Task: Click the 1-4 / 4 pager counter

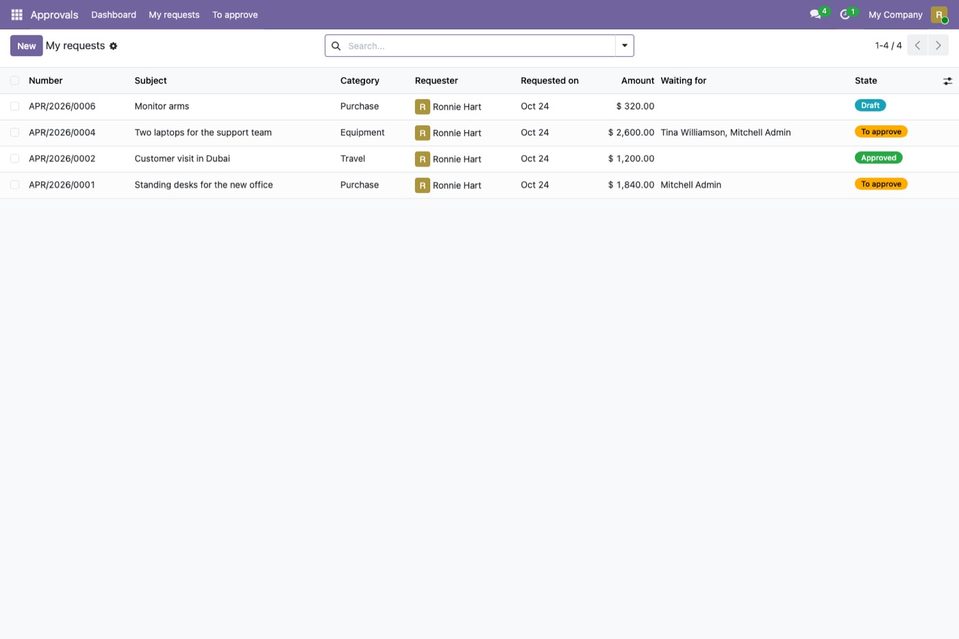Action: tap(888, 45)
